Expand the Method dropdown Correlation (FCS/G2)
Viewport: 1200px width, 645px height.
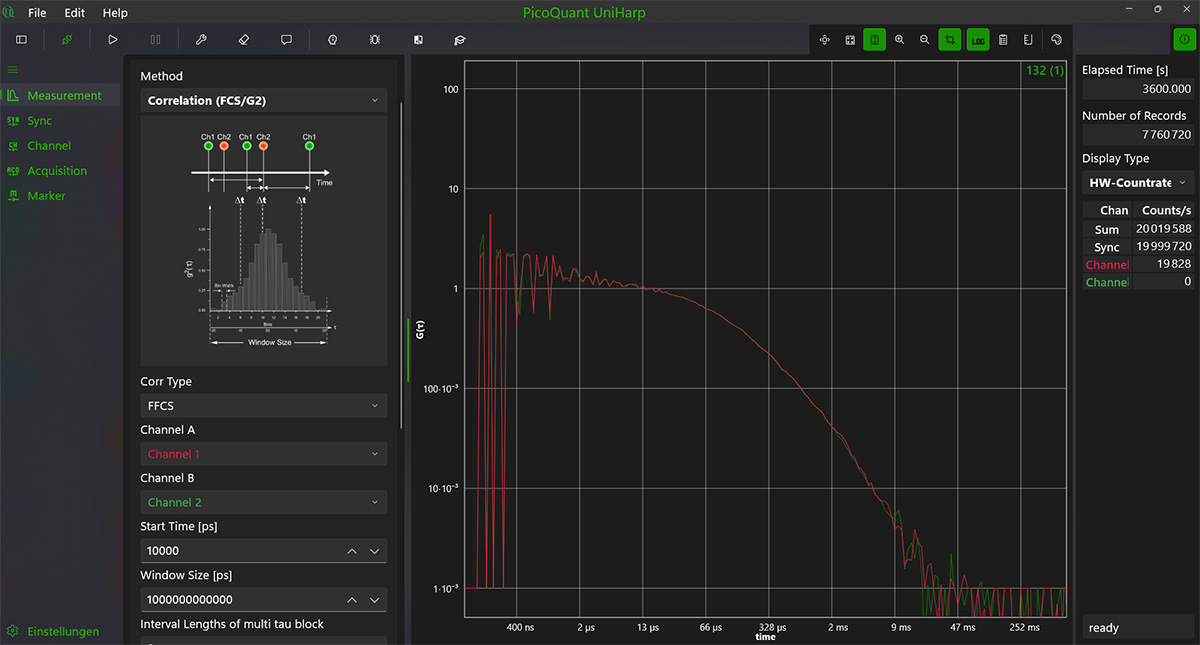coord(263,101)
